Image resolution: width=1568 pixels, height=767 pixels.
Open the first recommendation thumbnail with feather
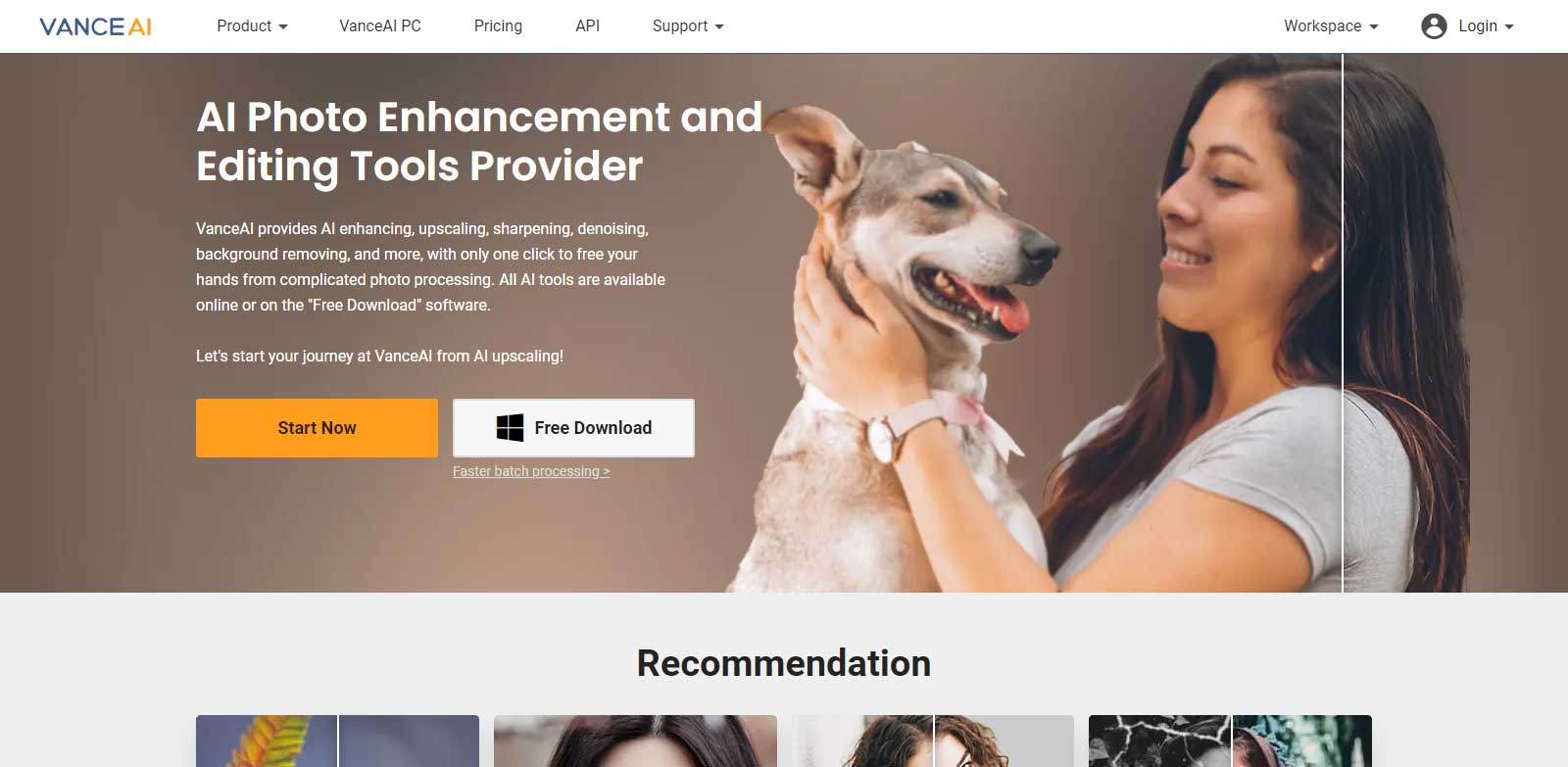click(x=337, y=742)
